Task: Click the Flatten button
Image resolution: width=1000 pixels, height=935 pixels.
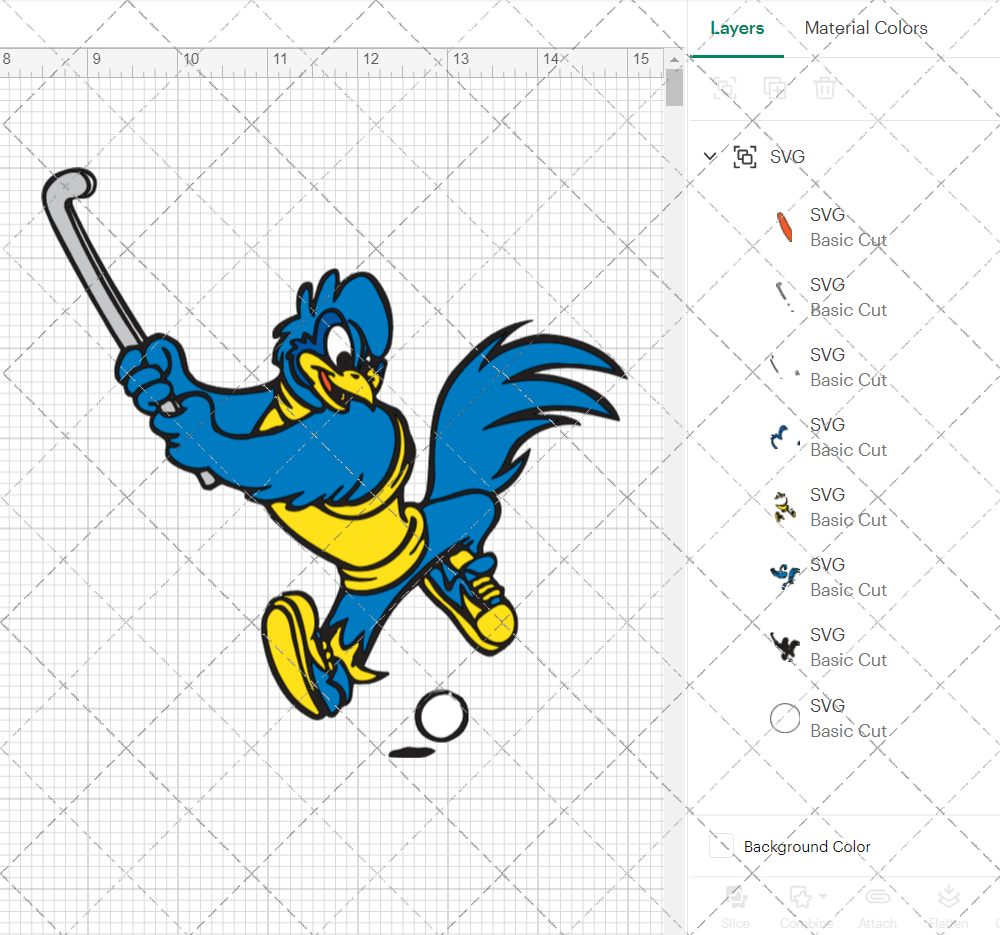Action: point(948,907)
